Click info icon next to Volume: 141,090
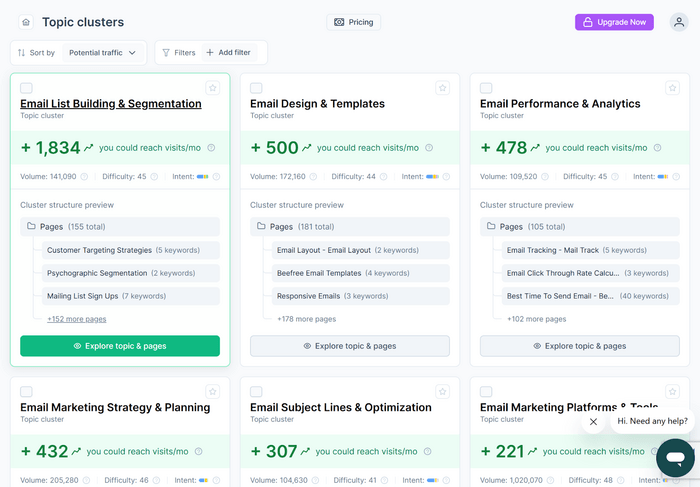Image resolution: width=700 pixels, height=487 pixels. (84, 177)
